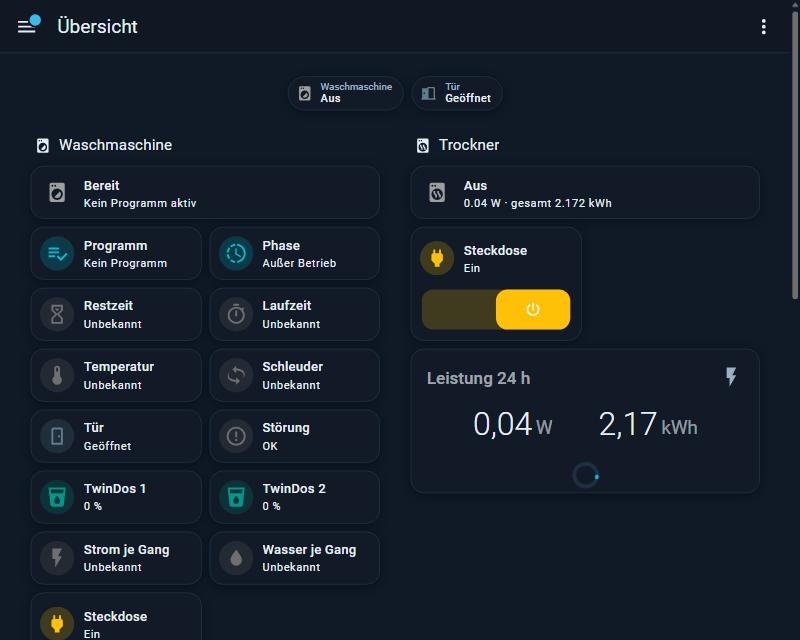This screenshot has width=800, height=640.
Task: Click the Laufzeit tile label
Action: [286, 306]
